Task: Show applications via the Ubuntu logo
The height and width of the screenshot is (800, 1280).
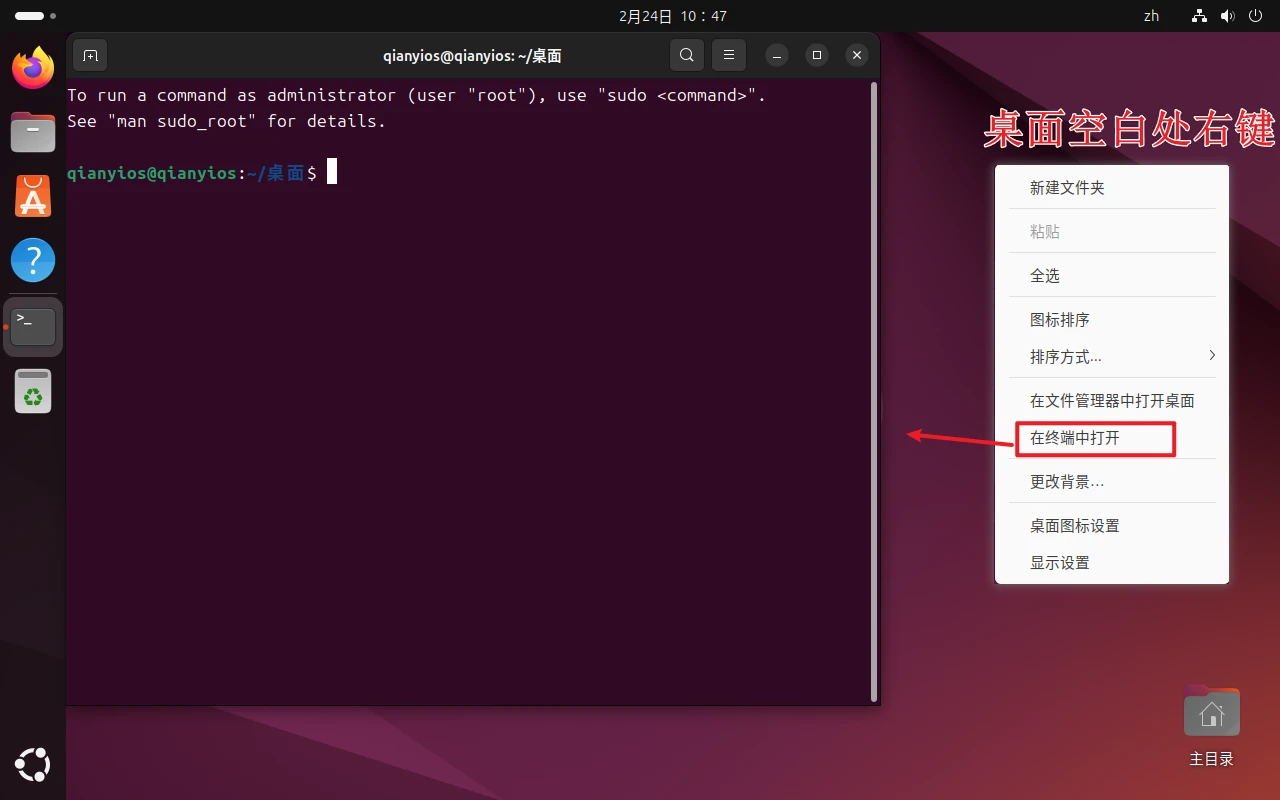Action: (33, 765)
